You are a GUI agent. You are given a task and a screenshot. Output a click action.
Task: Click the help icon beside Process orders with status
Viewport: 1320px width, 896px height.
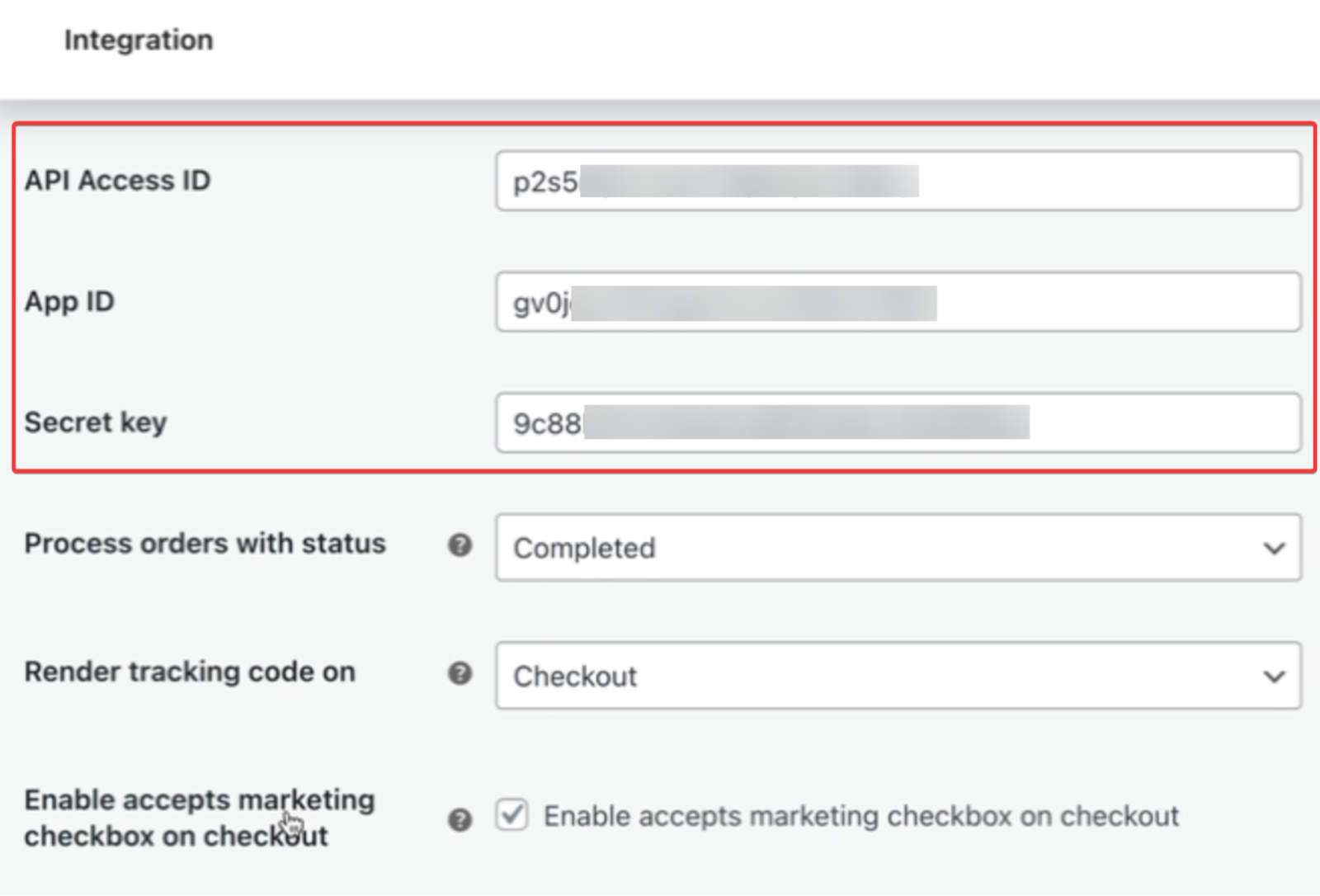pos(460,545)
